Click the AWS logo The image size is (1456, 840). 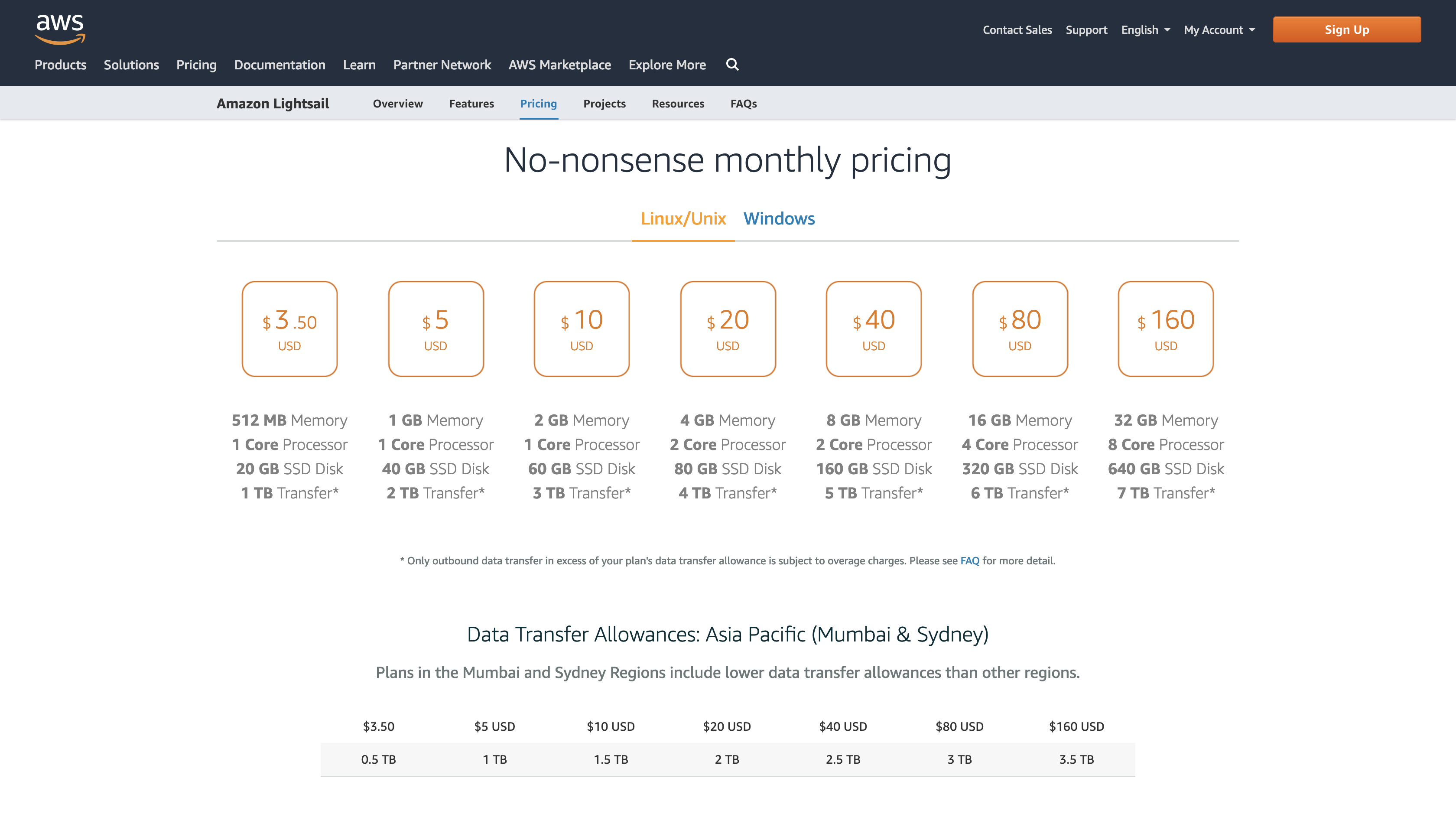(x=60, y=29)
